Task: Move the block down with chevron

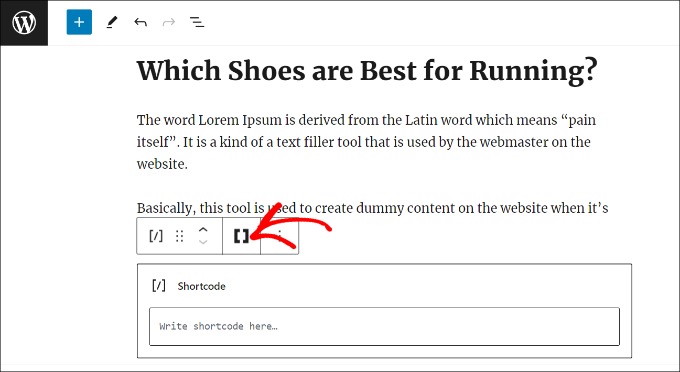Action: point(203,242)
